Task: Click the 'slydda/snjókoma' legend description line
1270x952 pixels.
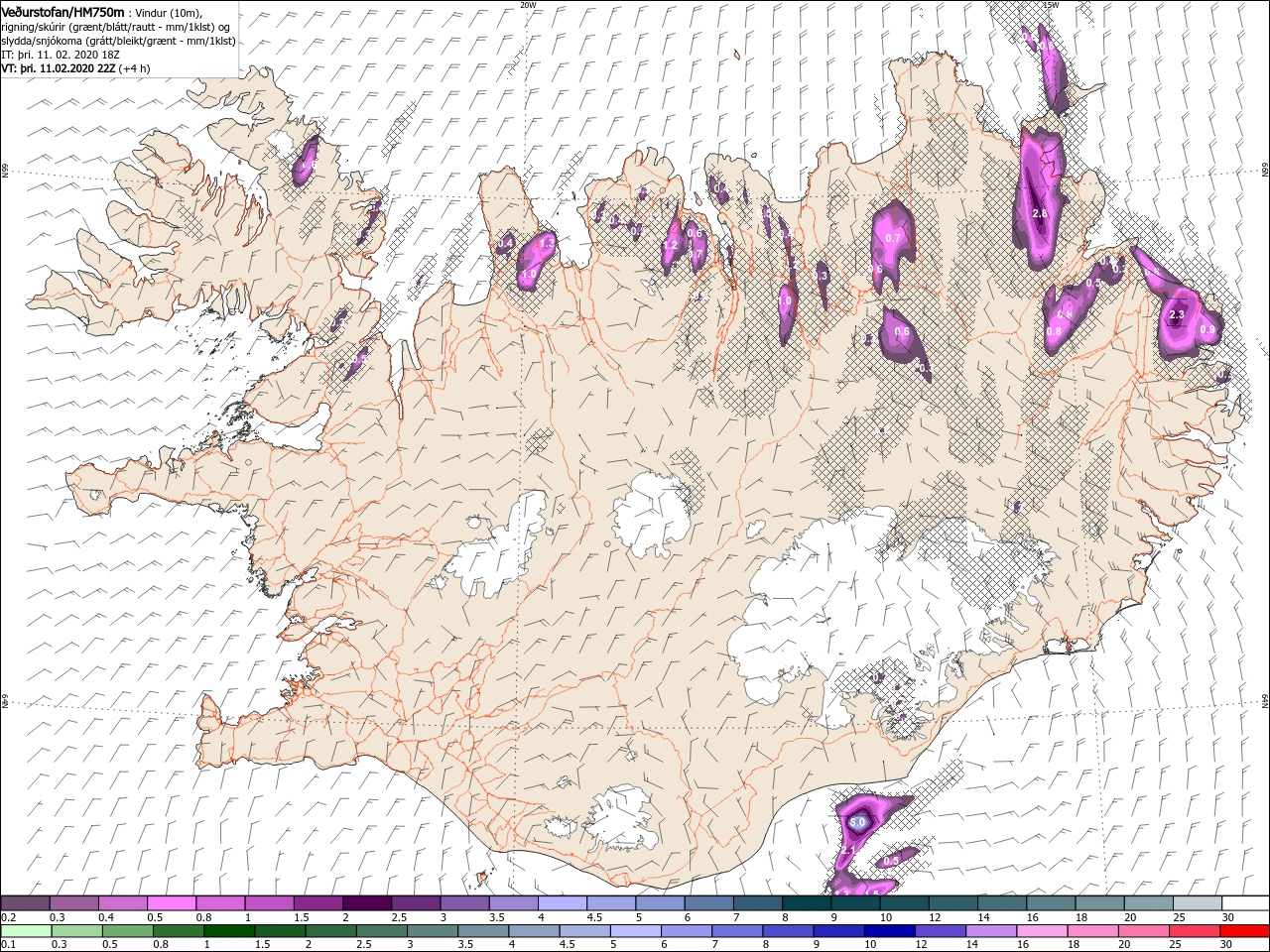Action: [118, 41]
